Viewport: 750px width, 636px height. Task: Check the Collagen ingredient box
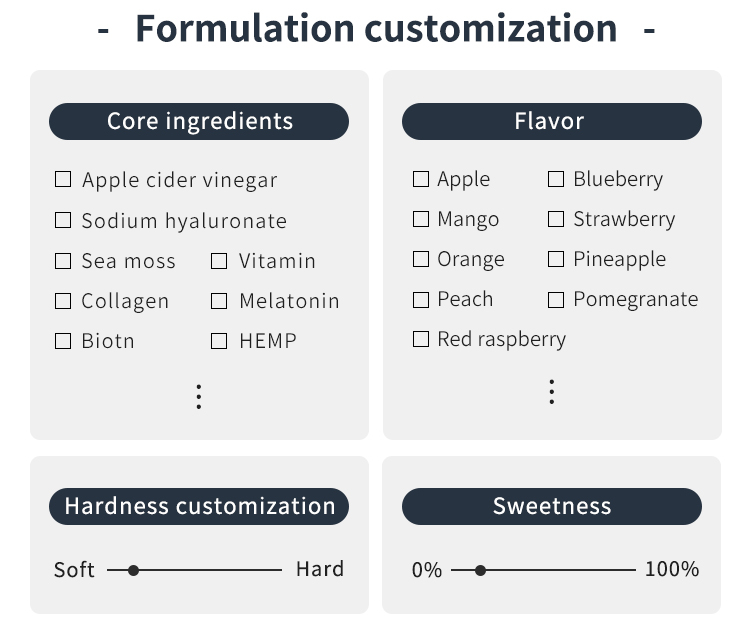[63, 301]
